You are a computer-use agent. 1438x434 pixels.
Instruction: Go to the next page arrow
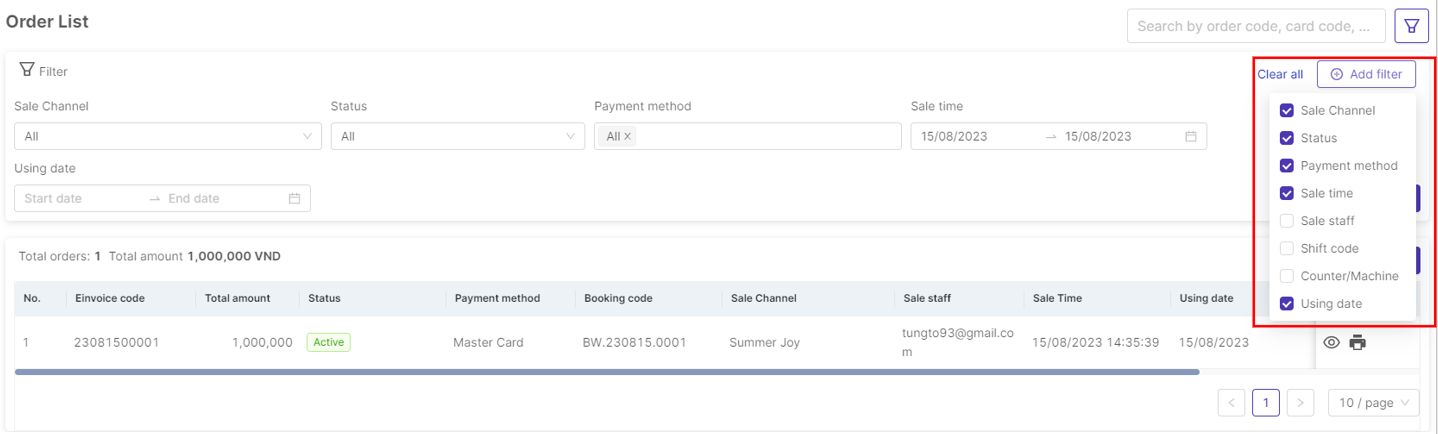point(1299,403)
